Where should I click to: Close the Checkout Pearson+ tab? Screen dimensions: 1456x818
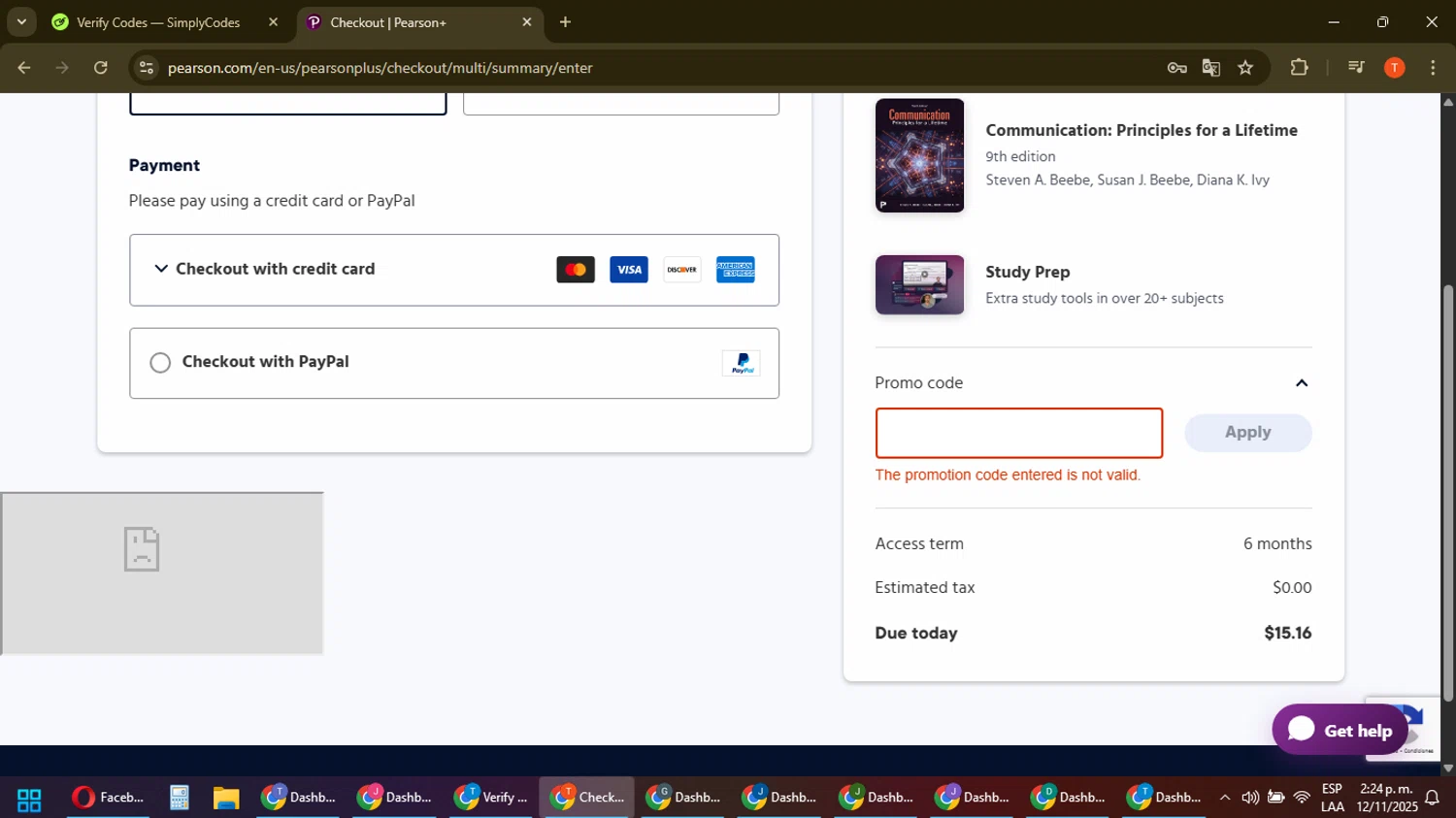[527, 22]
